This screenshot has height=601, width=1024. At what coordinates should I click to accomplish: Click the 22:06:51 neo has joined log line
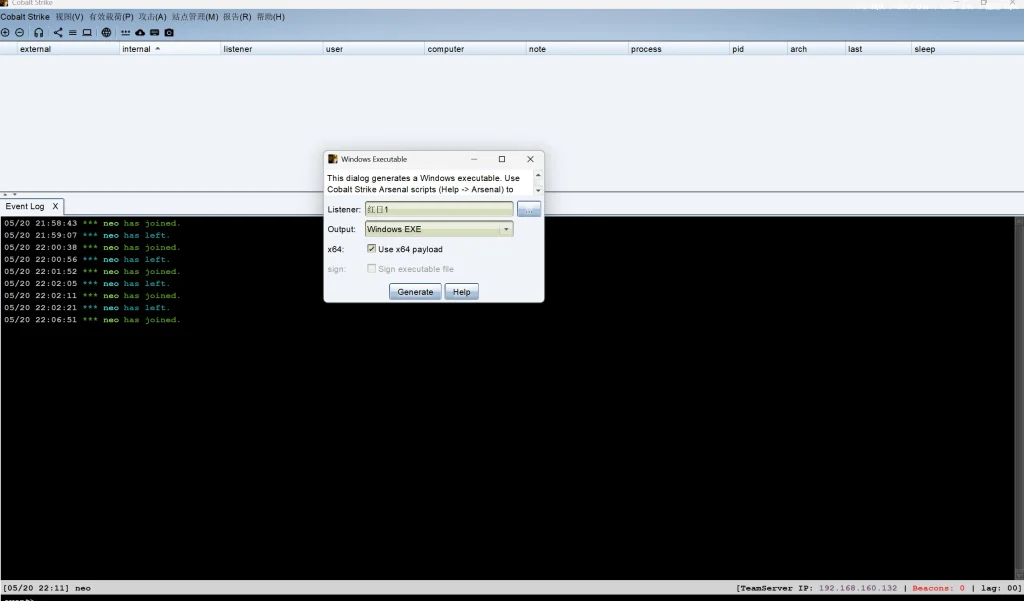coord(92,320)
